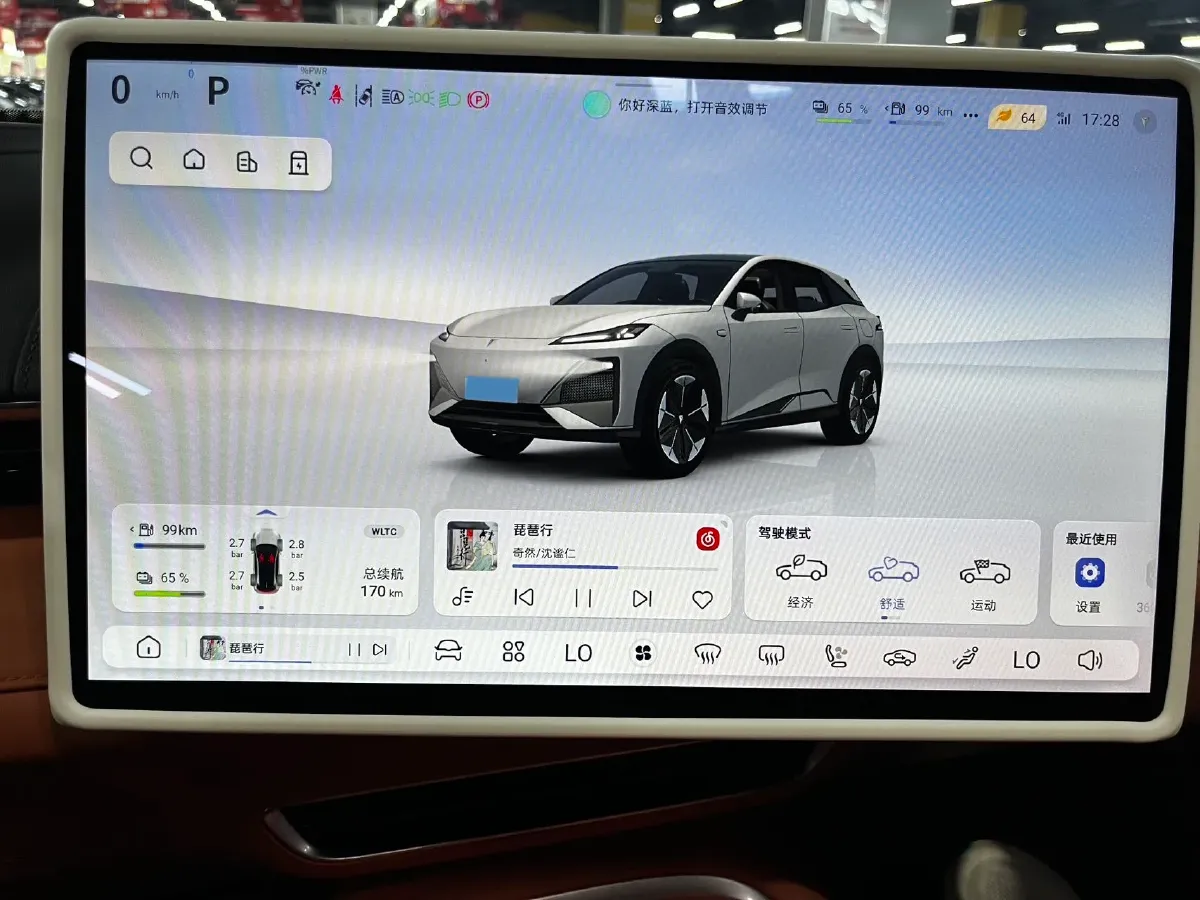Select the home icon in the top-left toolbar

(193, 158)
